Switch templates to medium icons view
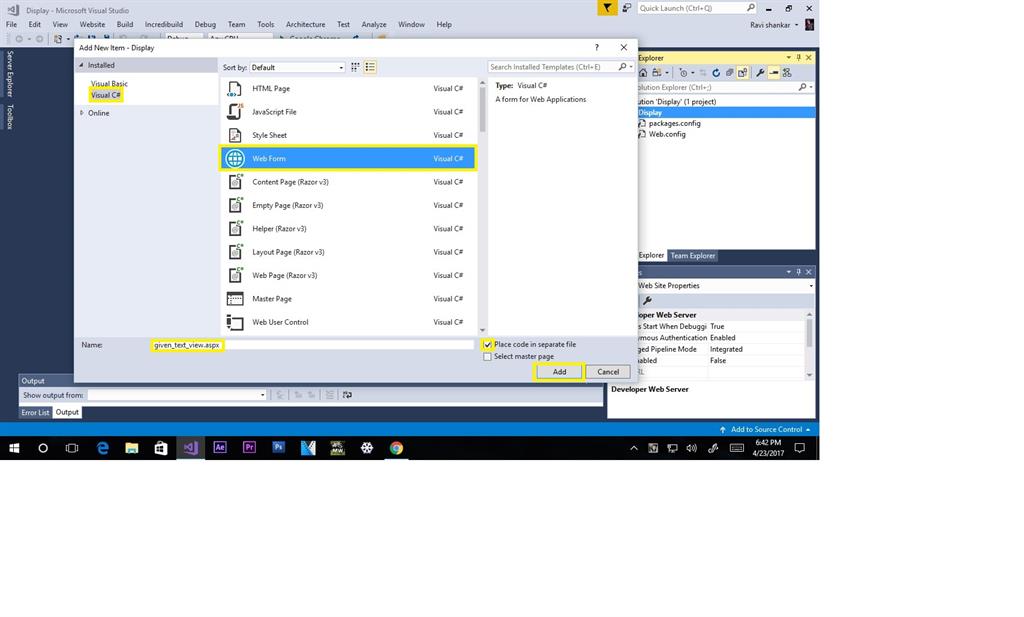The image size is (1024, 617). [355, 67]
